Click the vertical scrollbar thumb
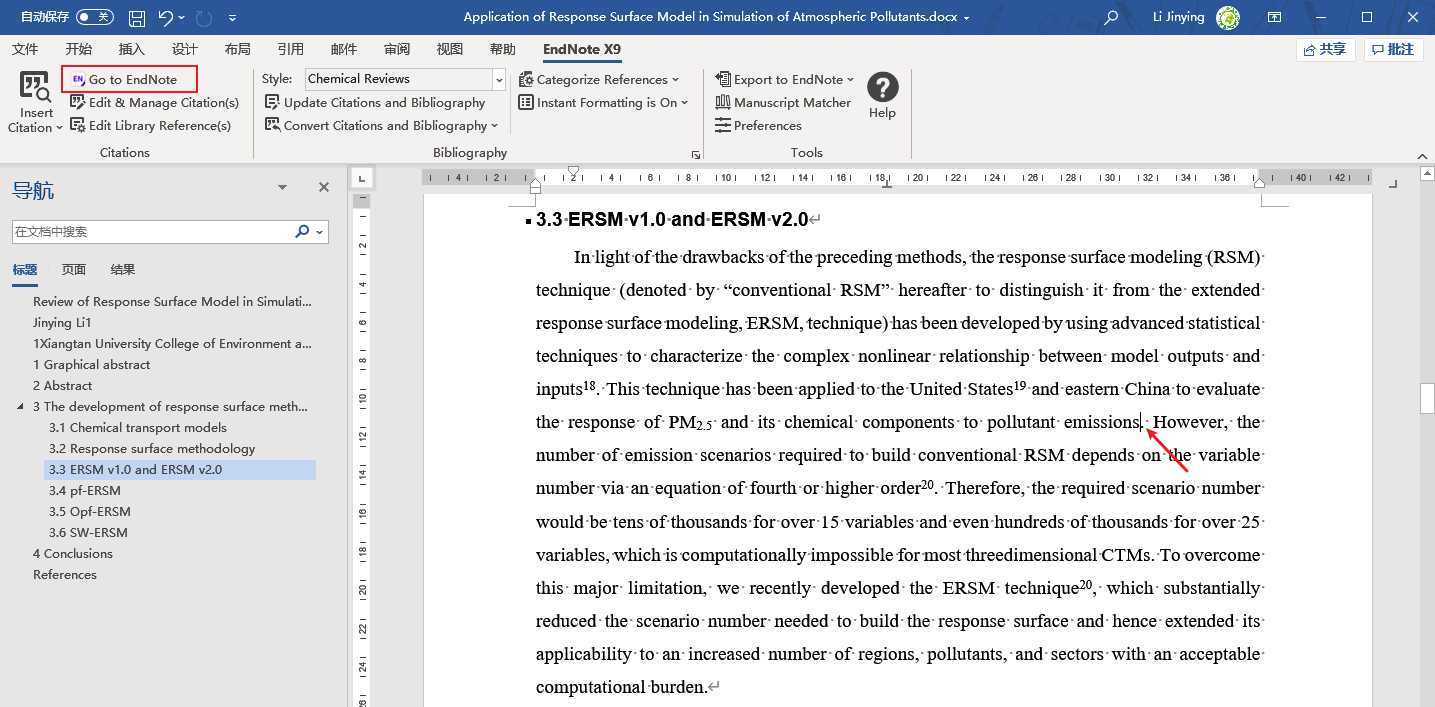Viewport: 1435px width, 707px height. pyautogui.click(x=1427, y=397)
